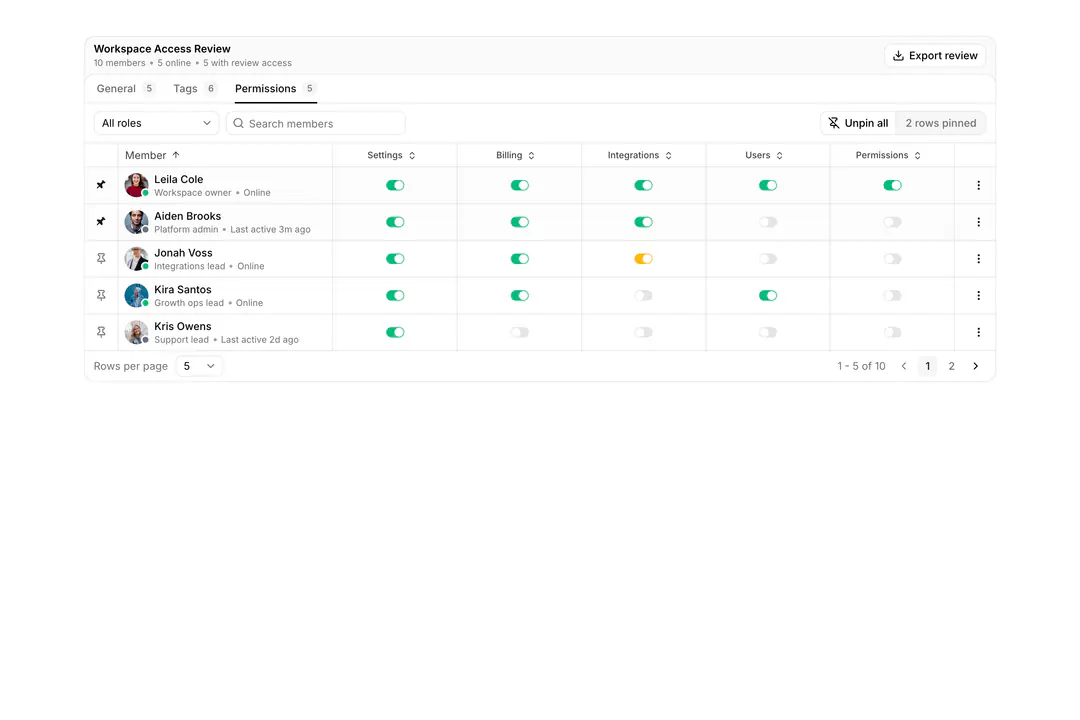Switch to the General tab
Image resolution: width=1080 pixels, height=720 pixels.
coord(125,88)
